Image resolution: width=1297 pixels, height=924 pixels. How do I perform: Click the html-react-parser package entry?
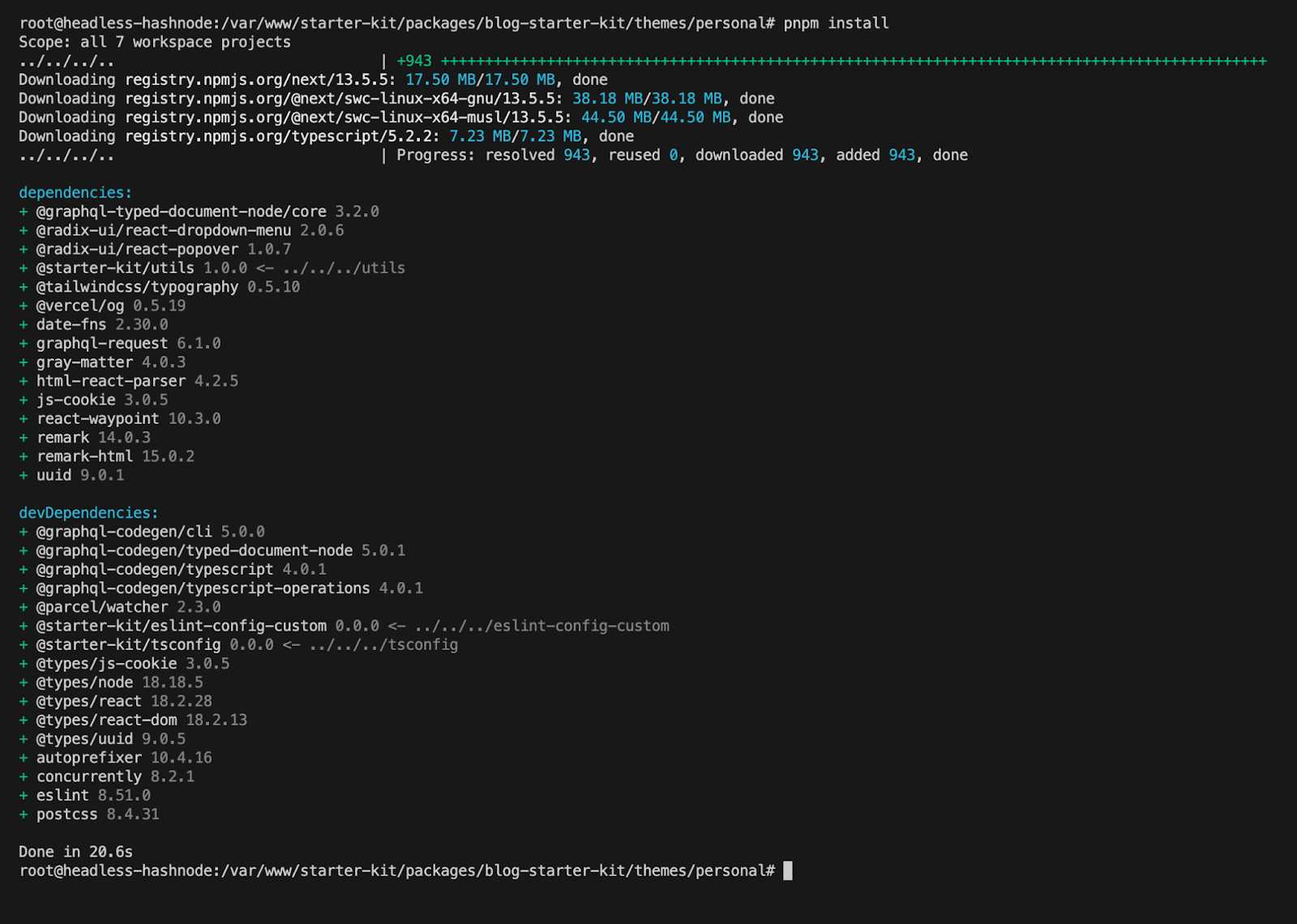pos(136,381)
